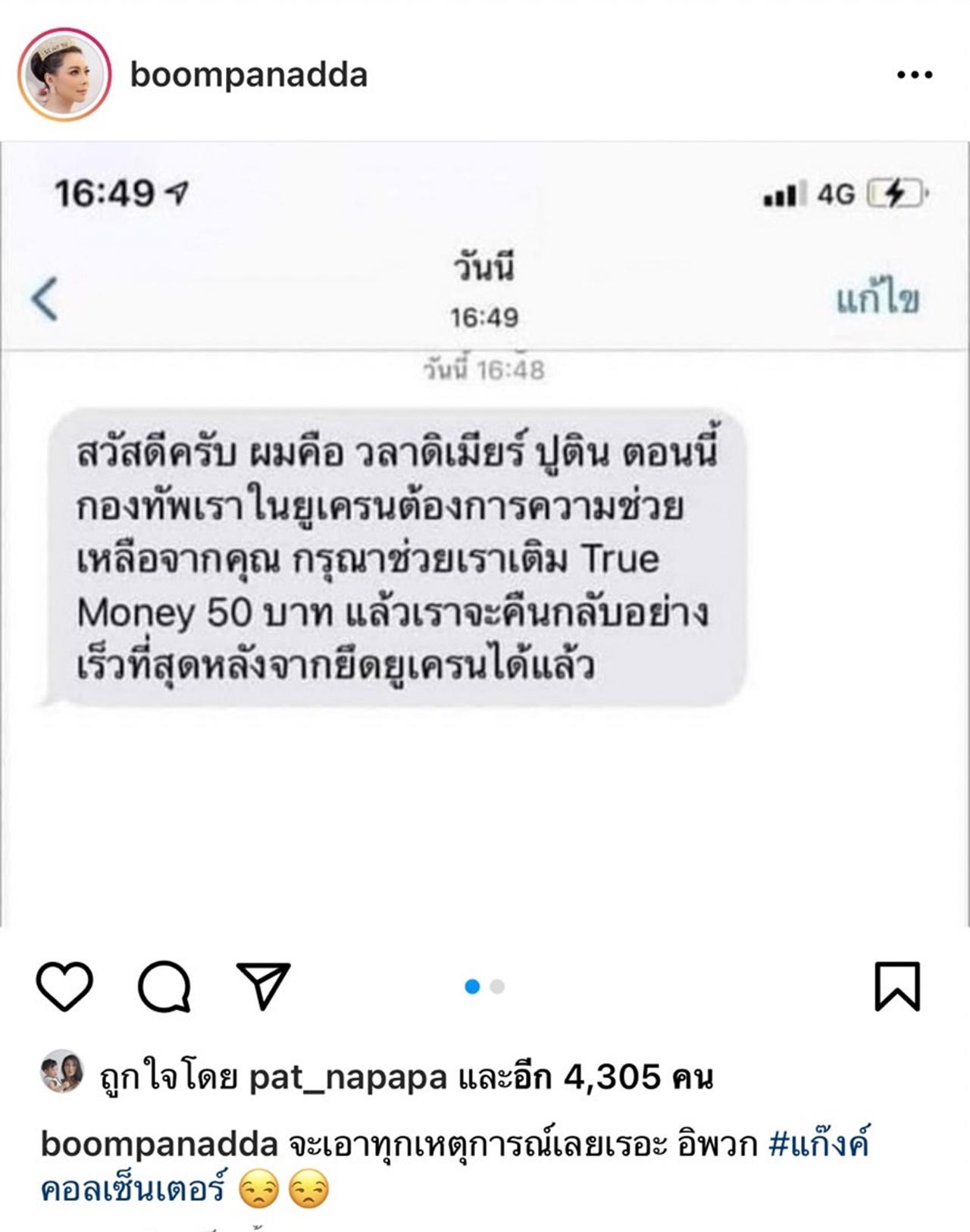Tap the 4G signal strength indicator
The height and width of the screenshot is (1232, 970).
point(809,194)
